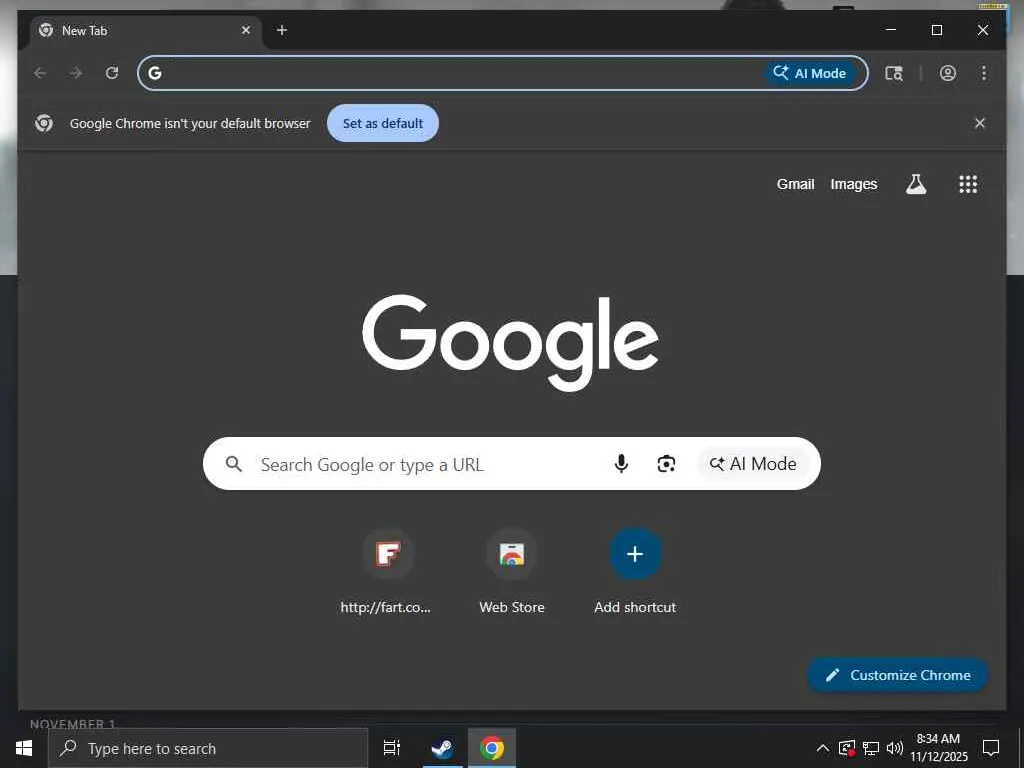
Task: Open the Gmail link
Action: click(795, 184)
